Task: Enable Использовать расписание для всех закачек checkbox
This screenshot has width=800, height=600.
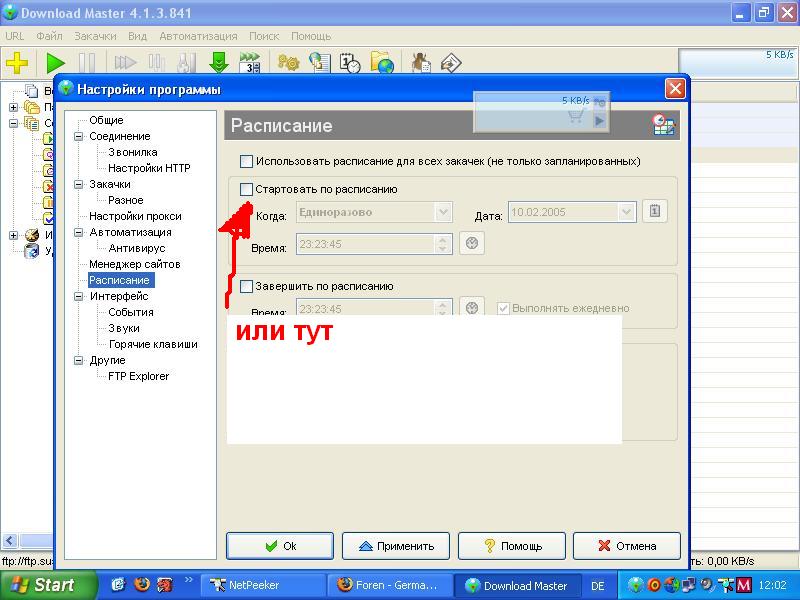Action: (246, 162)
